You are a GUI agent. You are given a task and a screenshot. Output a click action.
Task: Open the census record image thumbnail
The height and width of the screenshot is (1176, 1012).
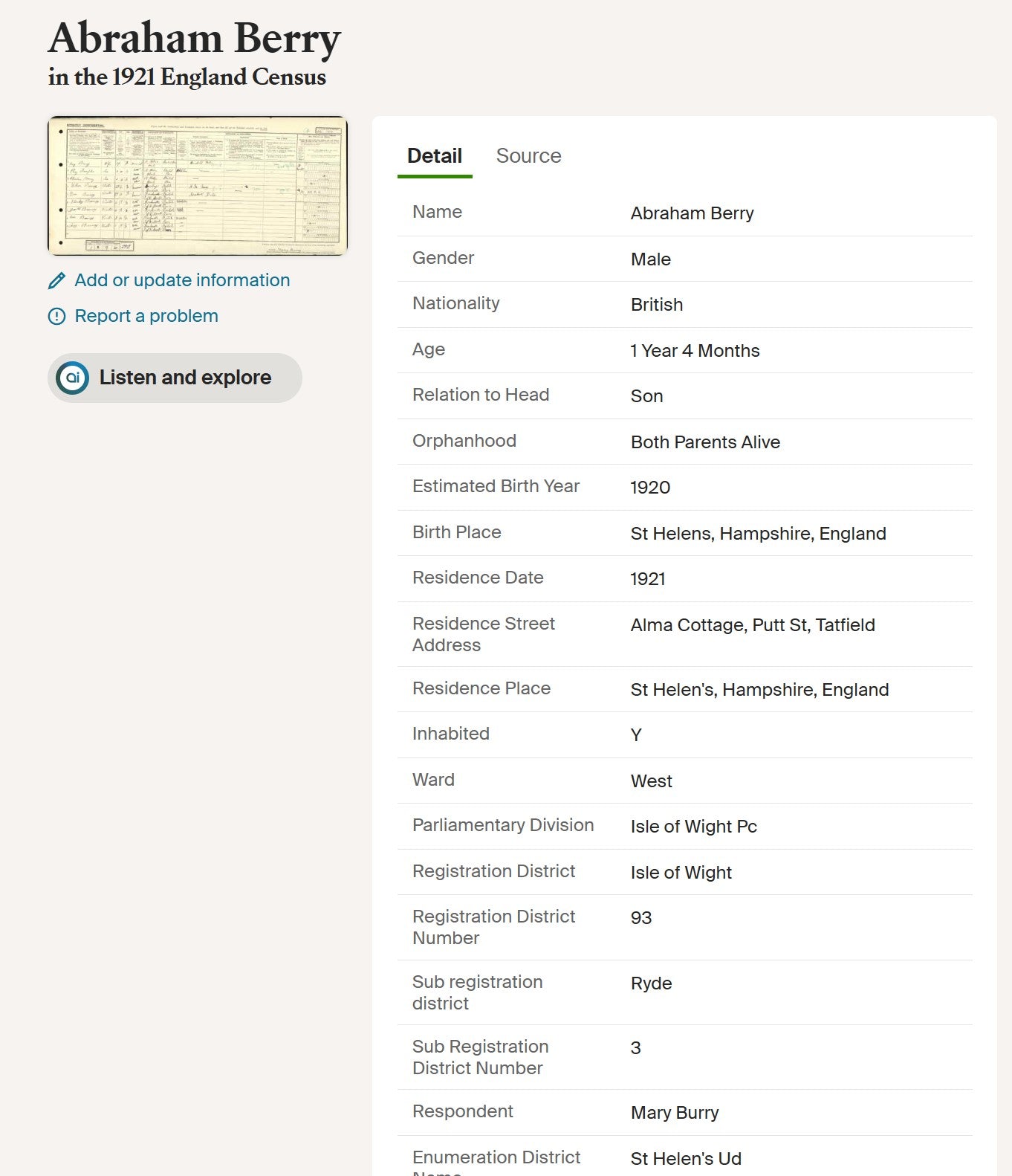click(x=198, y=186)
